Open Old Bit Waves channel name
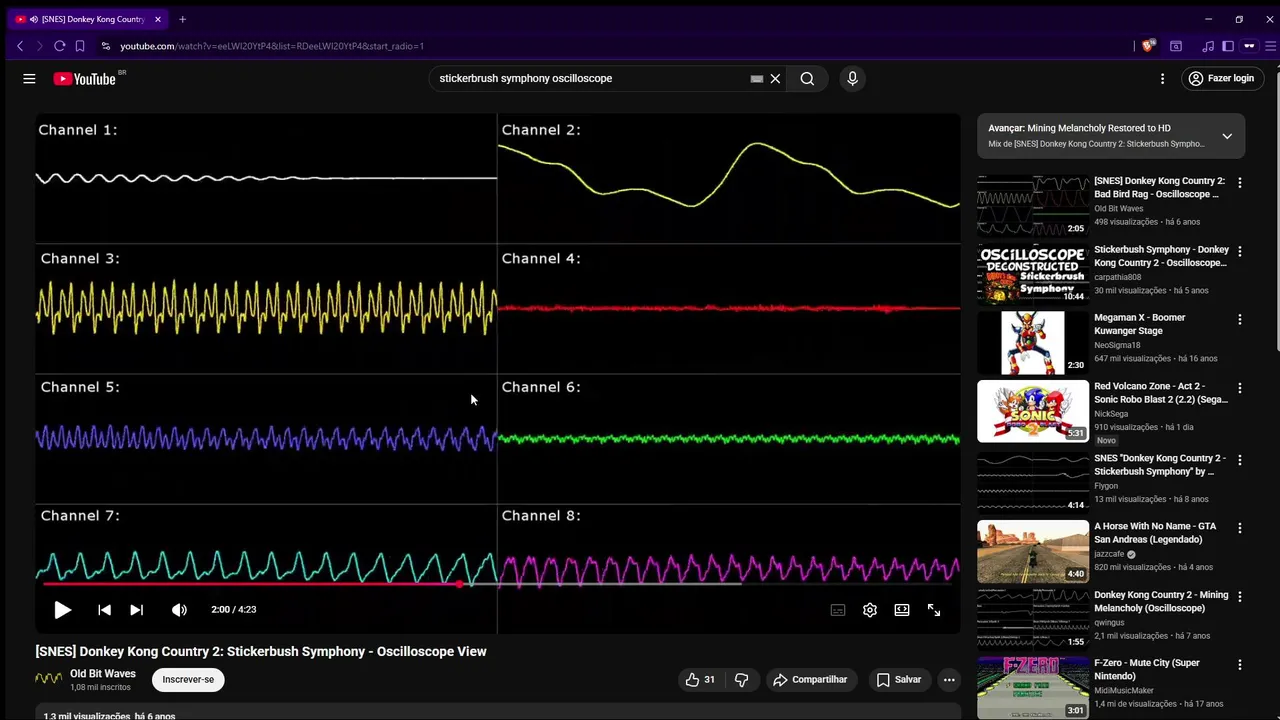Screen dimensions: 1280x720 pyautogui.click(x=103, y=674)
